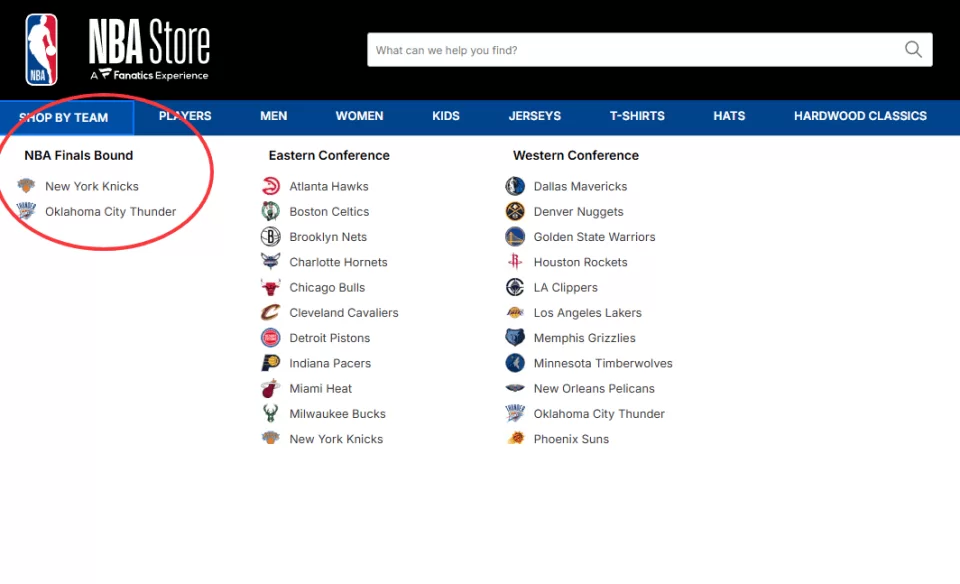
Task: Focus the 'What can we help you find?' search field
Action: (x=650, y=50)
